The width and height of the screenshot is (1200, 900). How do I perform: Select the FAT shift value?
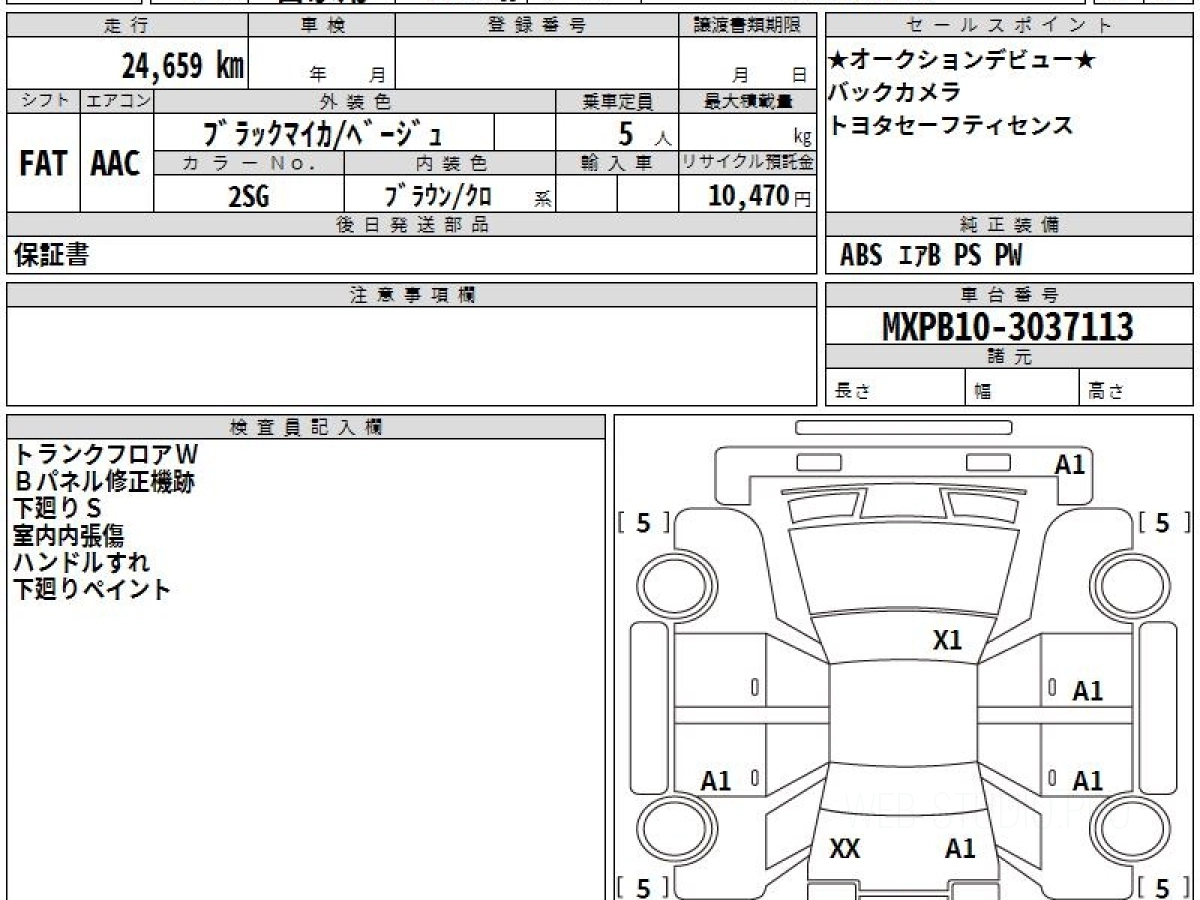[x=43, y=164]
